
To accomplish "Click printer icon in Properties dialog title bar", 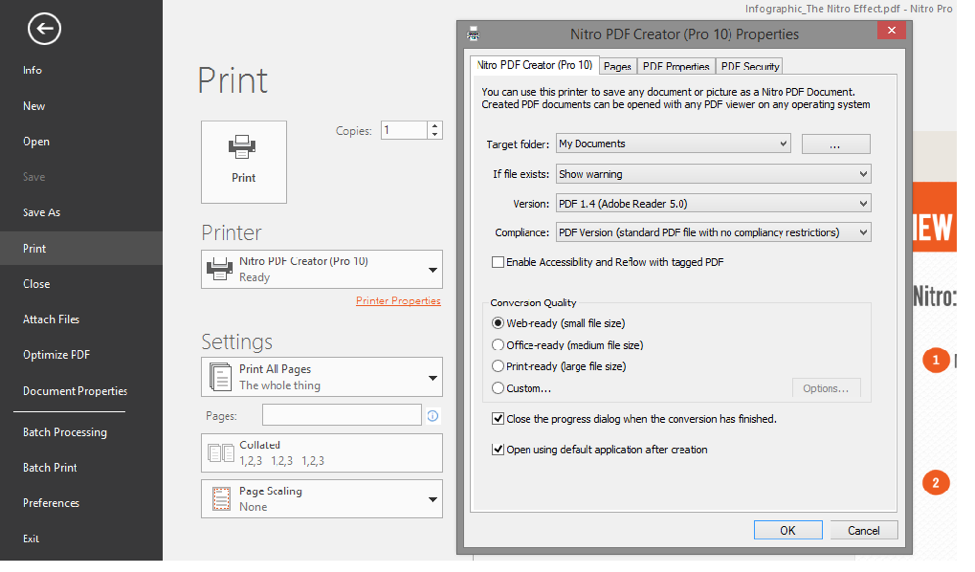I will 473,34.
